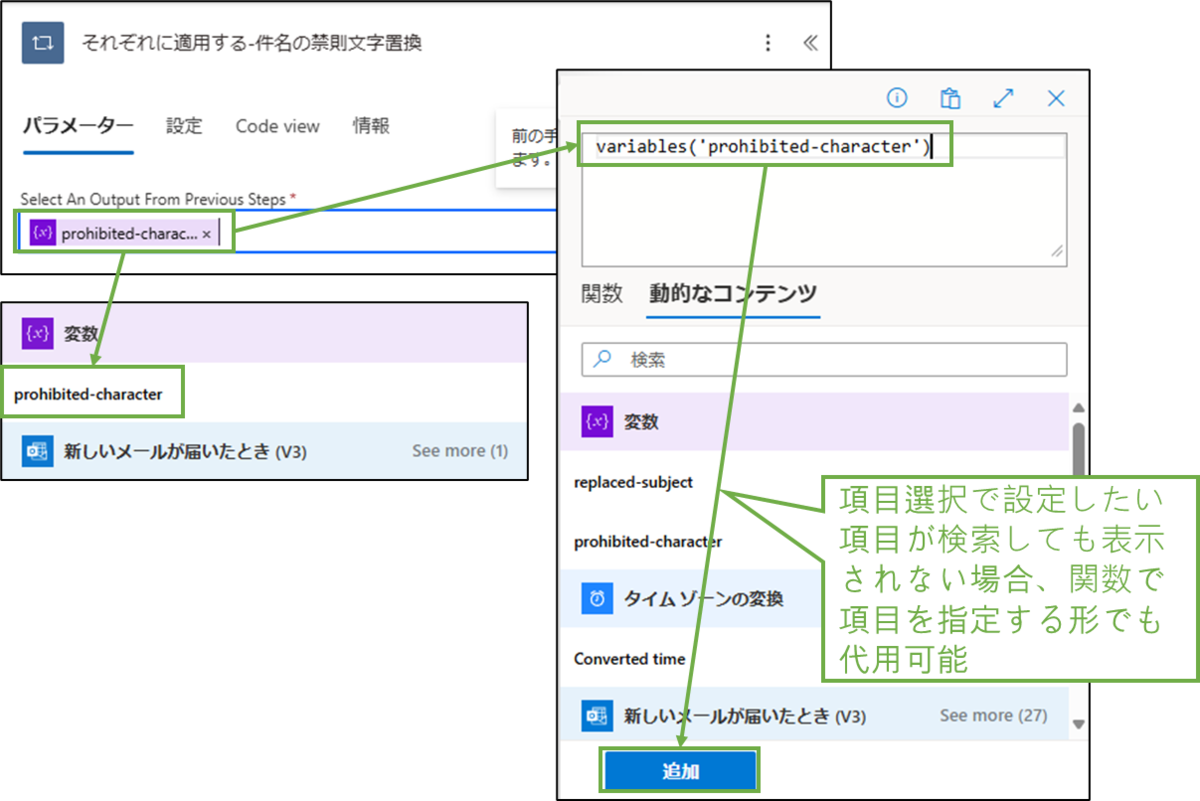Select prohibited-character in the small variable list

88,395
